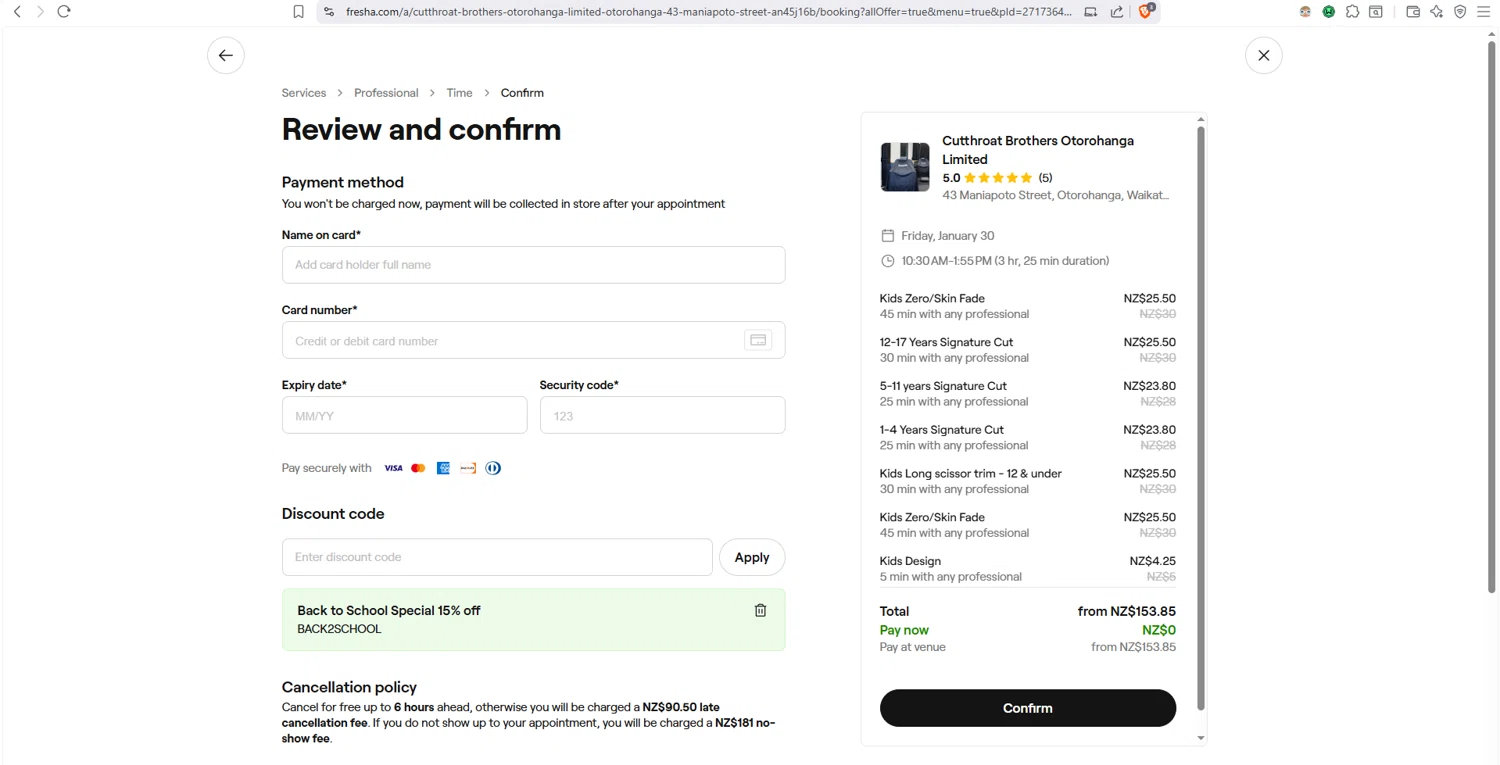
Task: Click the 5.0 star rating
Action: click(x=997, y=178)
